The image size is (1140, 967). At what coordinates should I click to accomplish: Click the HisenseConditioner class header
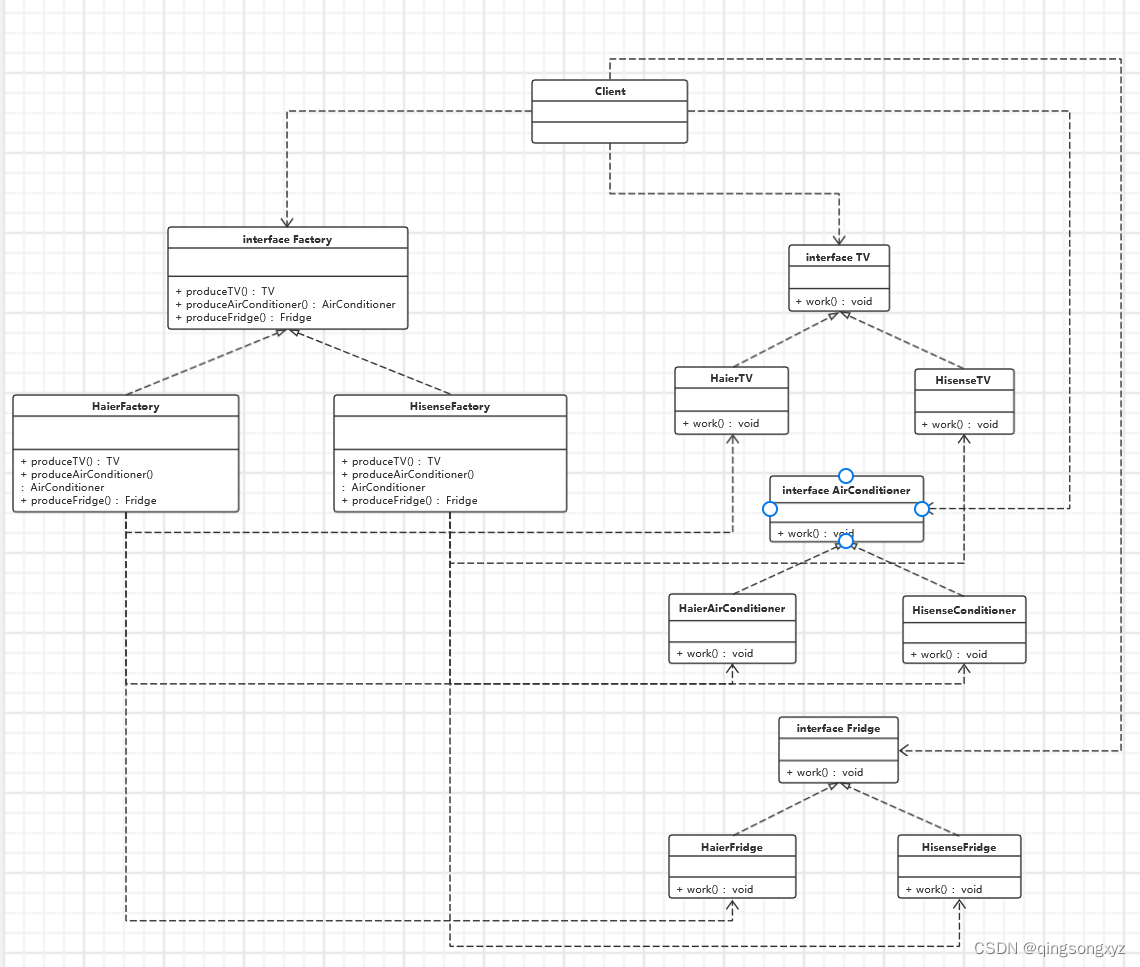pos(964,610)
